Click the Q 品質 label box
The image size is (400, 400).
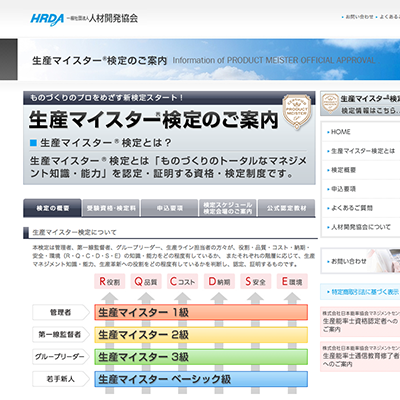pos(146,282)
